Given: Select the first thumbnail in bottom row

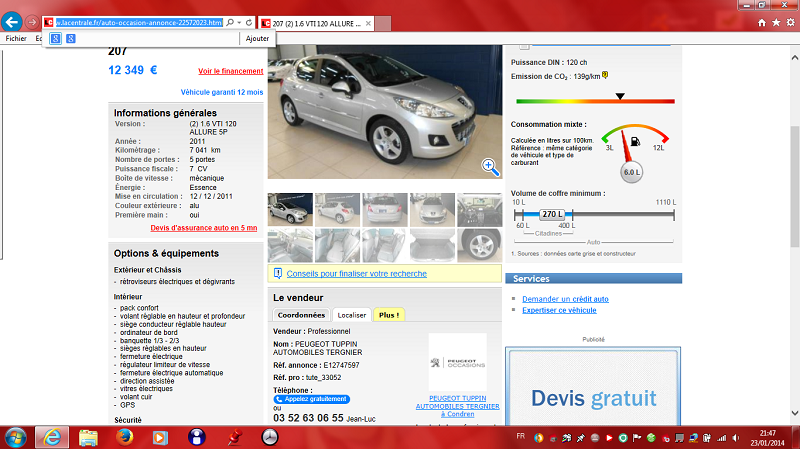Looking at the screenshot, I should pyautogui.click(x=290, y=245).
